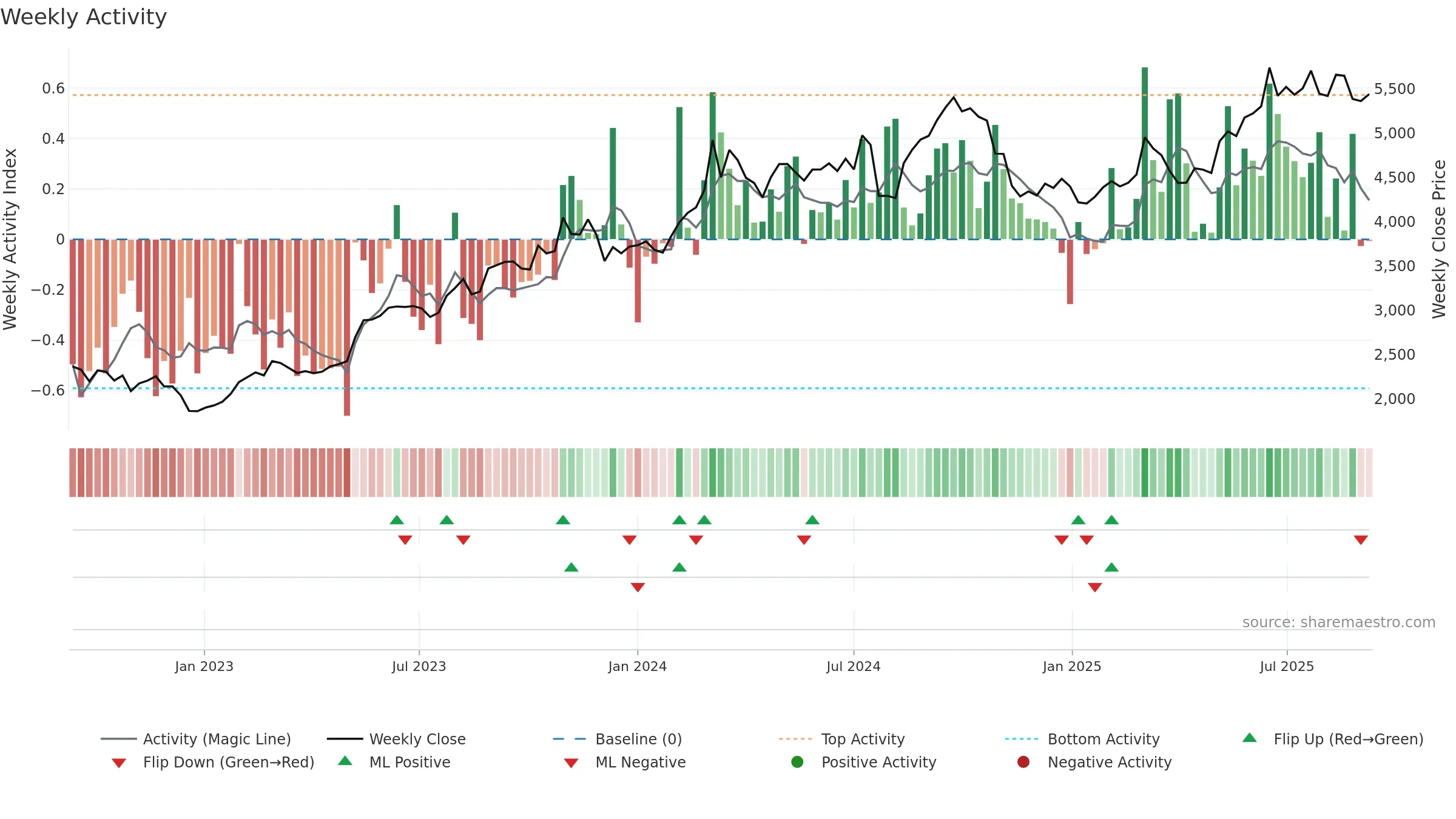Click the 2,000 price axis tick

pos(1394,399)
